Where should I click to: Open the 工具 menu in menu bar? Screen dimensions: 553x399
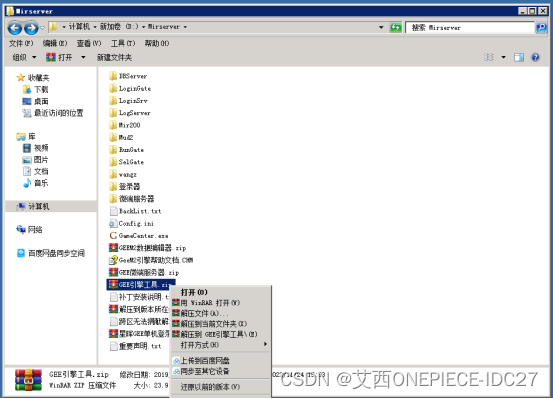(123, 43)
